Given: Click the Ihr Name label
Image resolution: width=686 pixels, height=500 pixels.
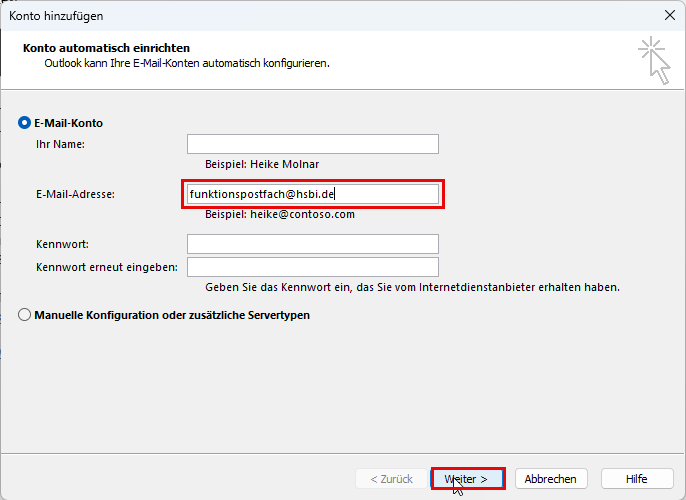Looking at the screenshot, I should tap(60, 144).
